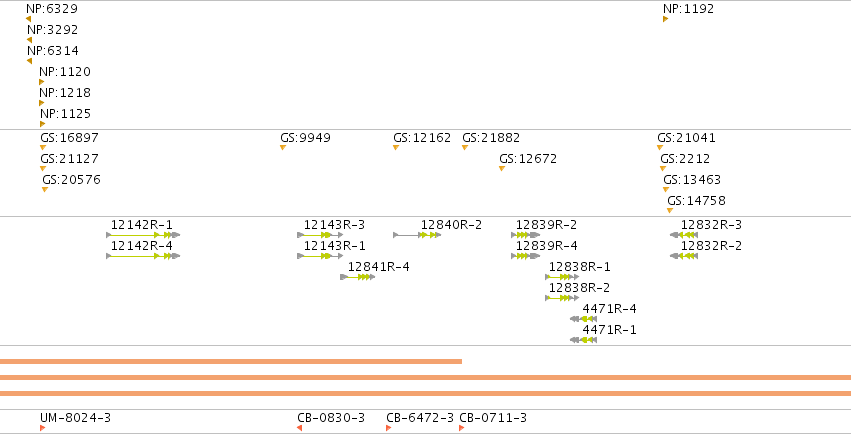Click the gene glyph under 12838R-2

[562, 298]
